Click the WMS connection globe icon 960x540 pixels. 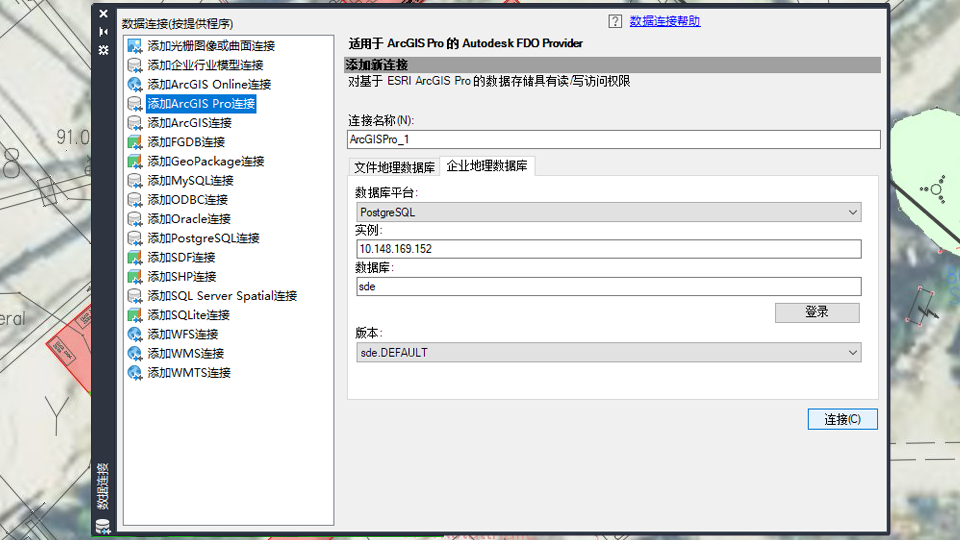pyautogui.click(x=135, y=353)
